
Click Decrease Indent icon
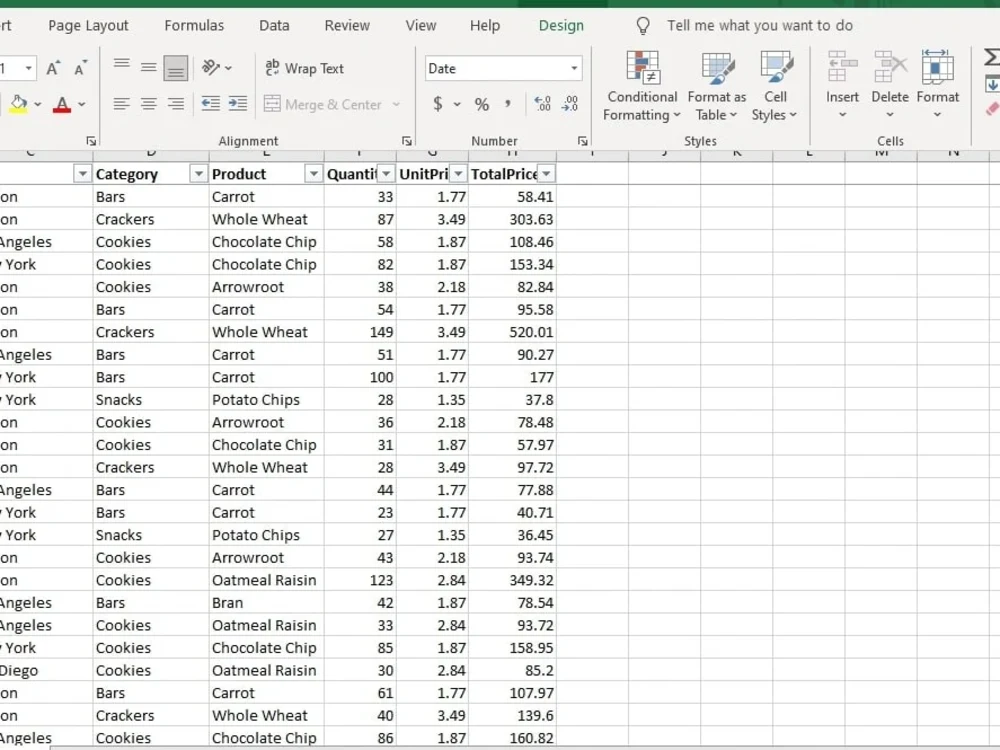point(210,104)
